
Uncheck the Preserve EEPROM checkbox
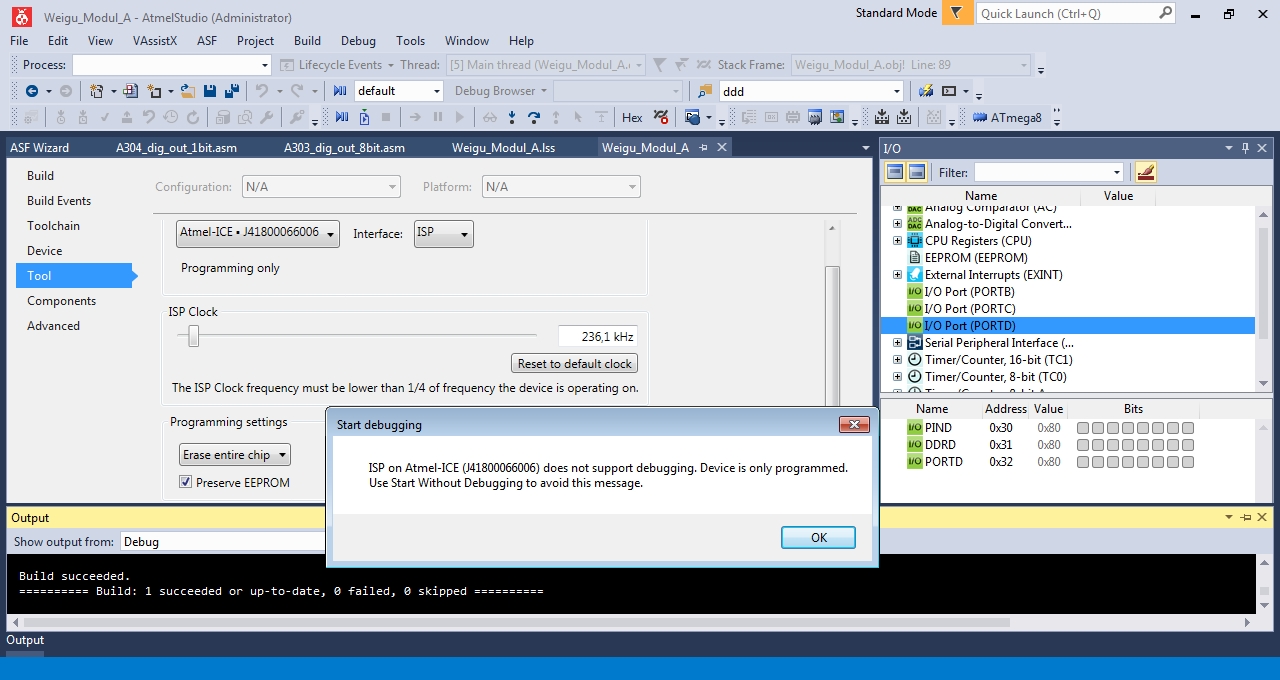coord(185,482)
